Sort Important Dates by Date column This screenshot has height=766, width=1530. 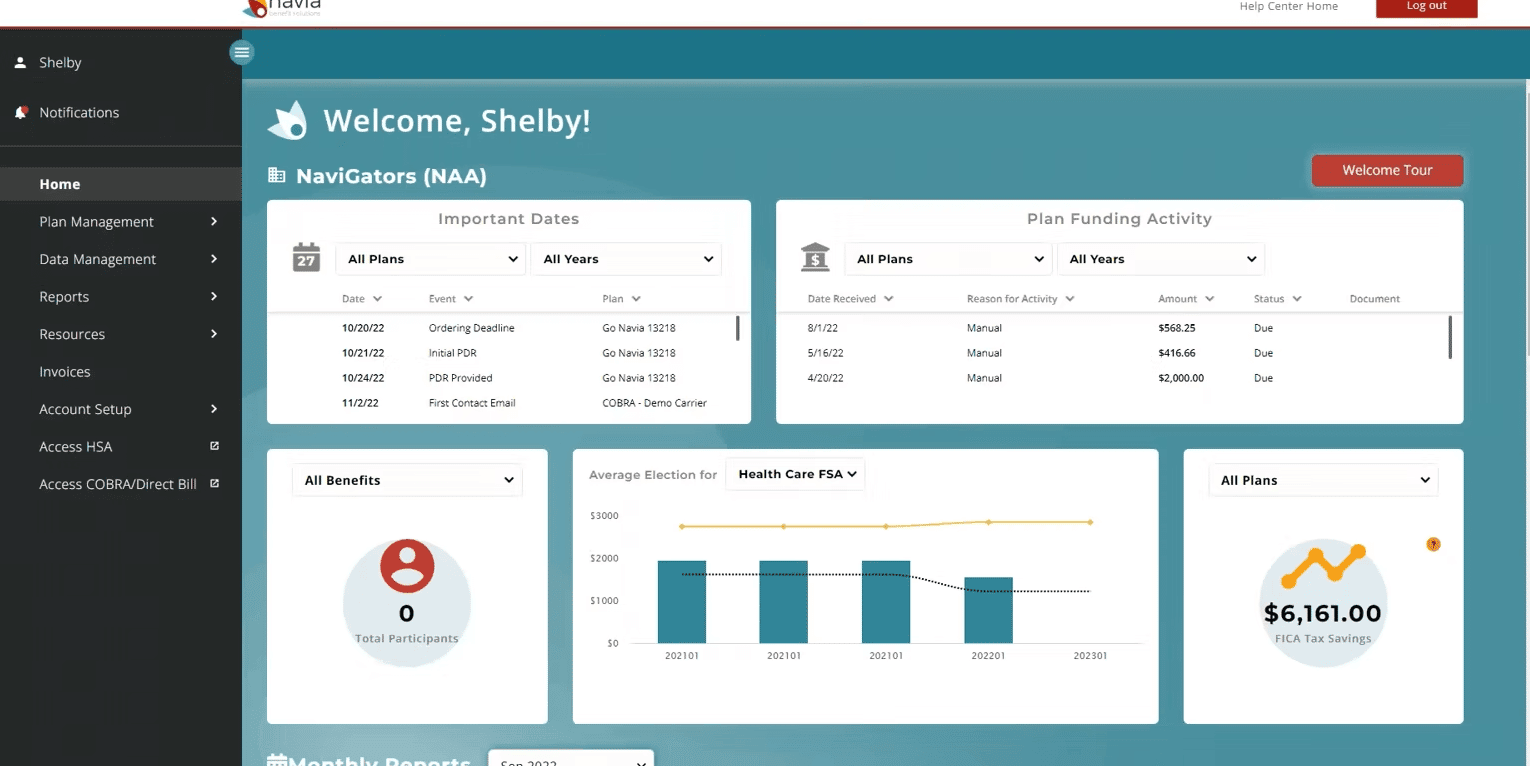pyautogui.click(x=362, y=298)
